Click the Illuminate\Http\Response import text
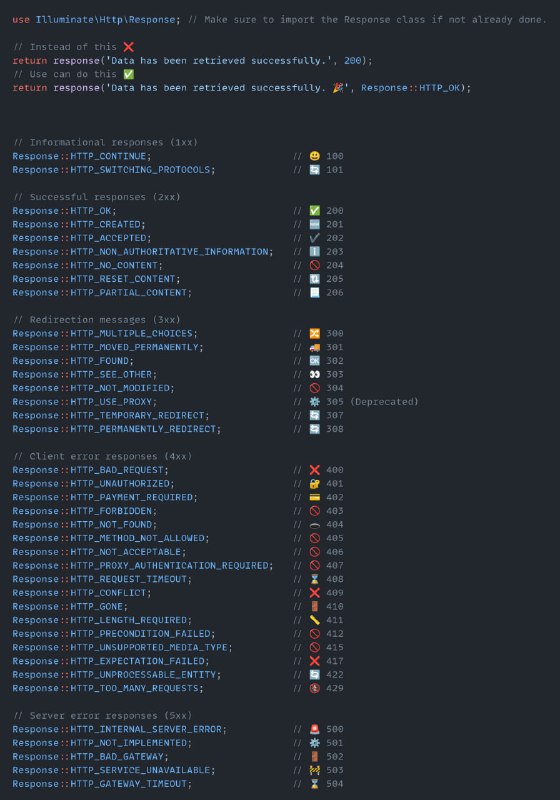 point(106,19)
